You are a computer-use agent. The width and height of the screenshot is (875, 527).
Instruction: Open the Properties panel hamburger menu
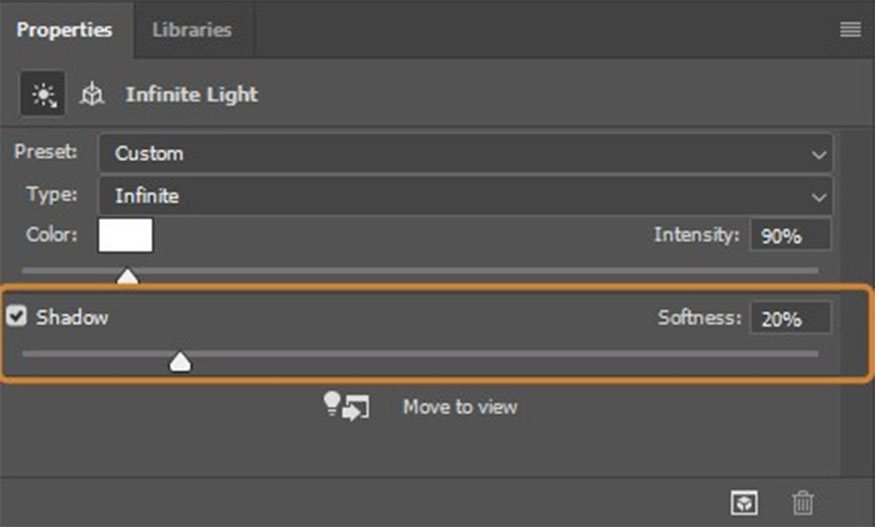pyautogui.click(x=850, y=30)
